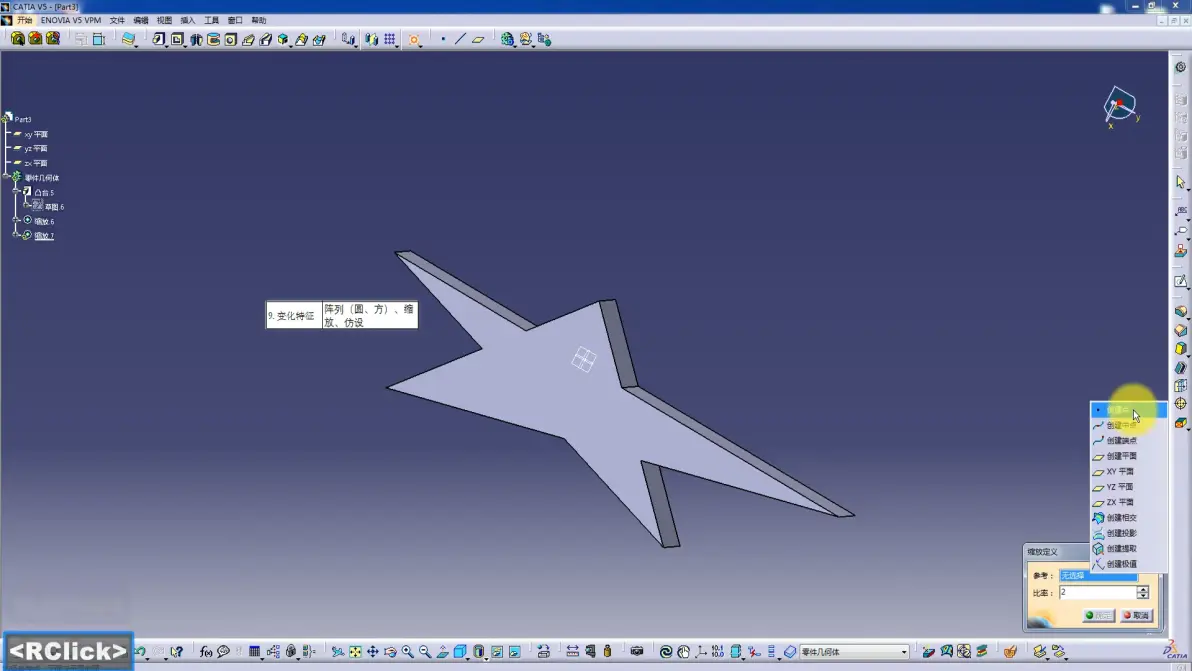Select the Plane creation tool in top toolbar
The height and width of the screenshot is (671, 1192).
[x=478, y=39]
